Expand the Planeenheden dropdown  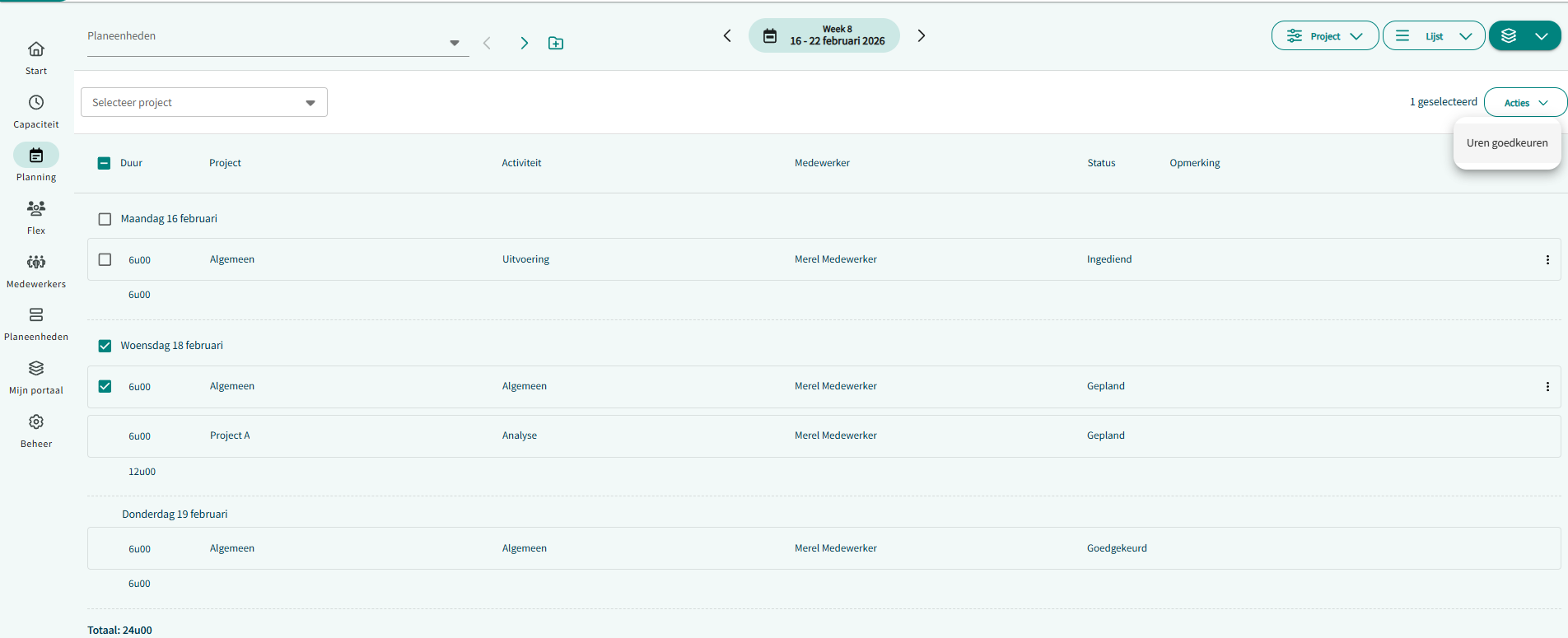(x=454, y=43)
